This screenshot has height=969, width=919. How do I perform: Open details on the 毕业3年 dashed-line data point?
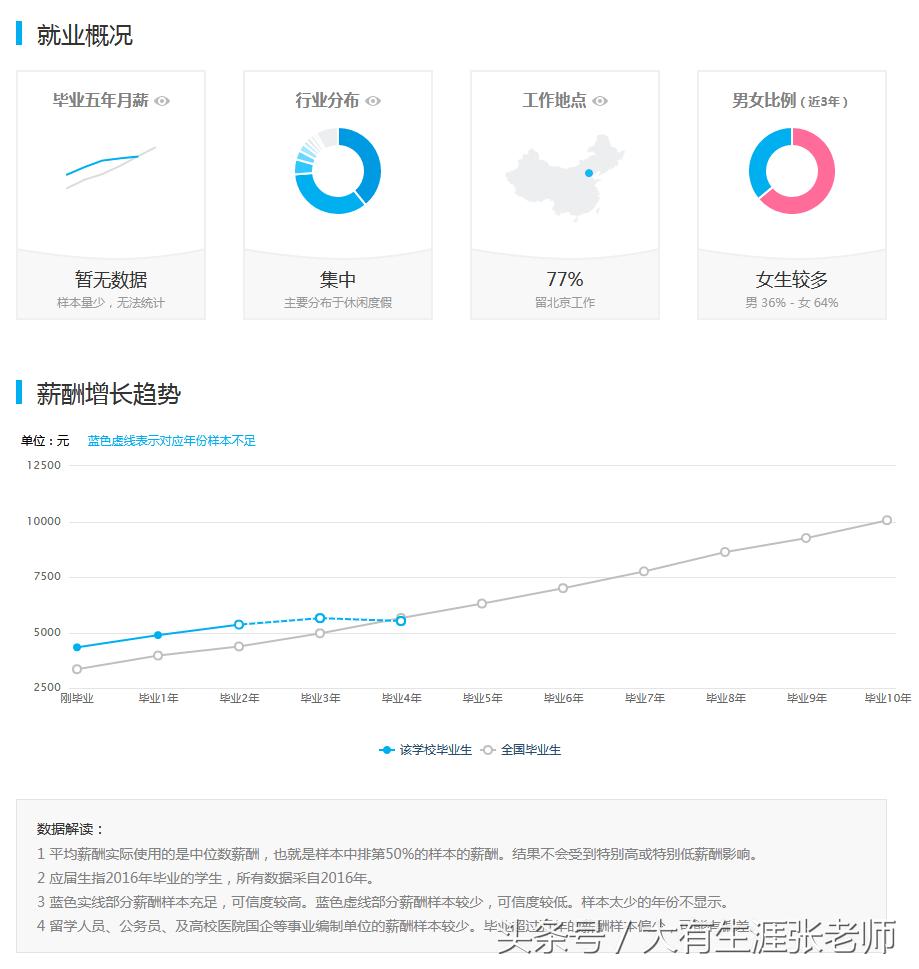coord(320,618)
